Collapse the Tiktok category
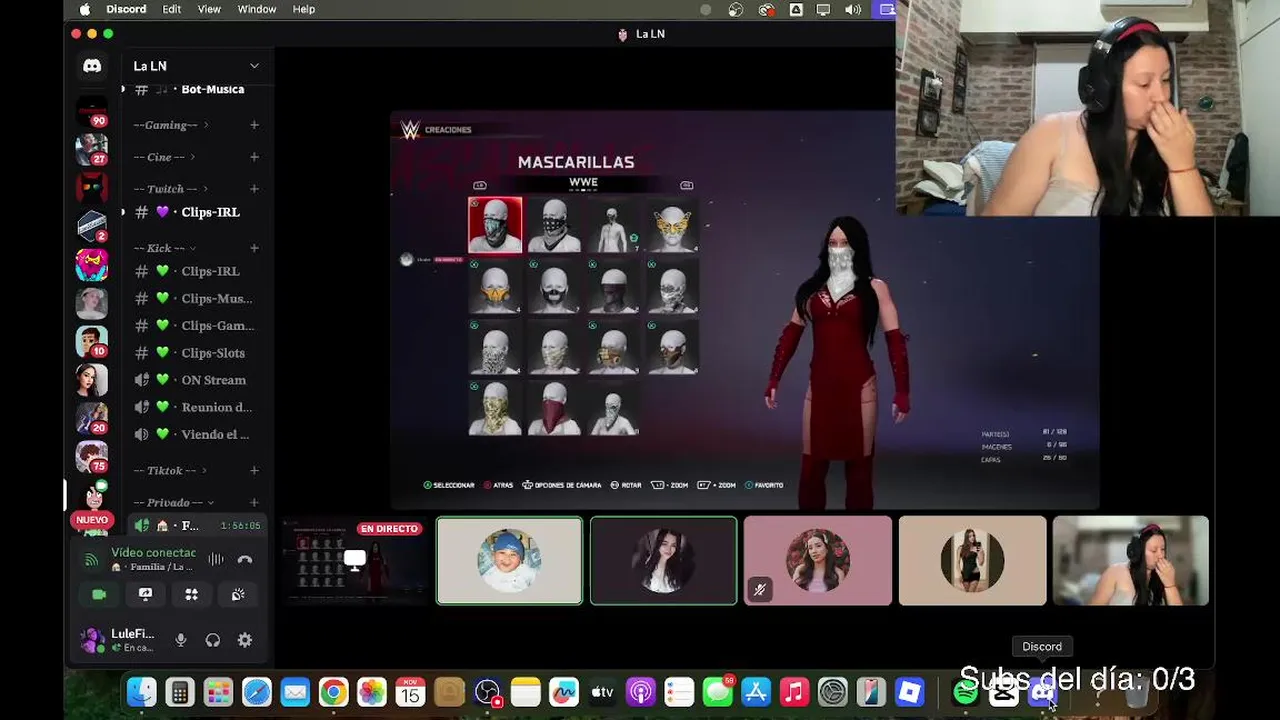This screenshot has width=1280, height=720. [169, 470]
